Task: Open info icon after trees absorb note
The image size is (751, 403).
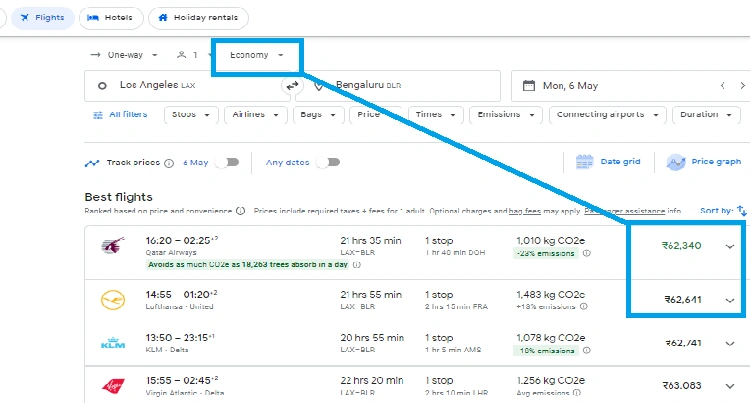Action: click(x=357, y=265)
